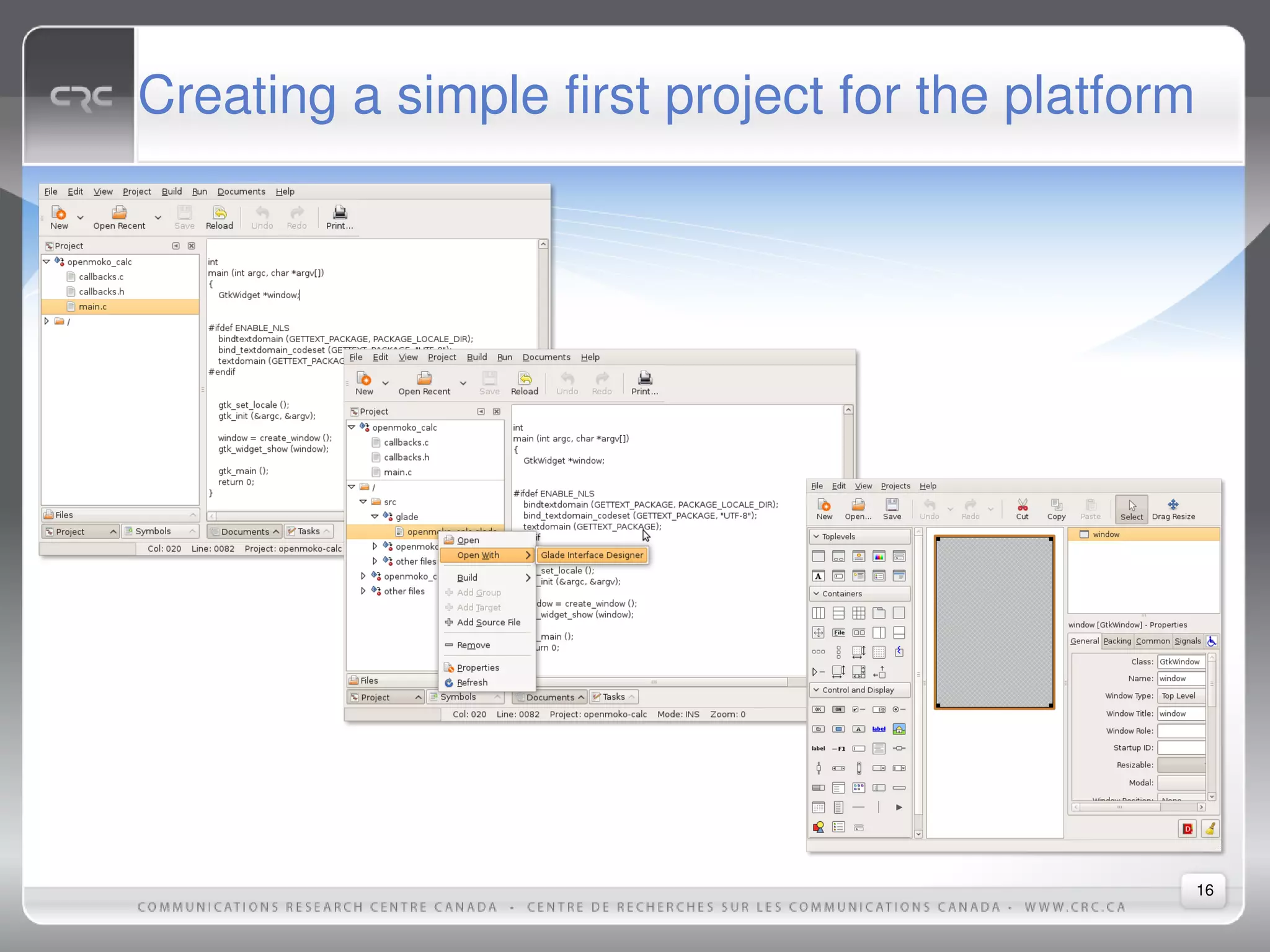Click the vertical scrollbar of Glade palette

tap(918, 682)
